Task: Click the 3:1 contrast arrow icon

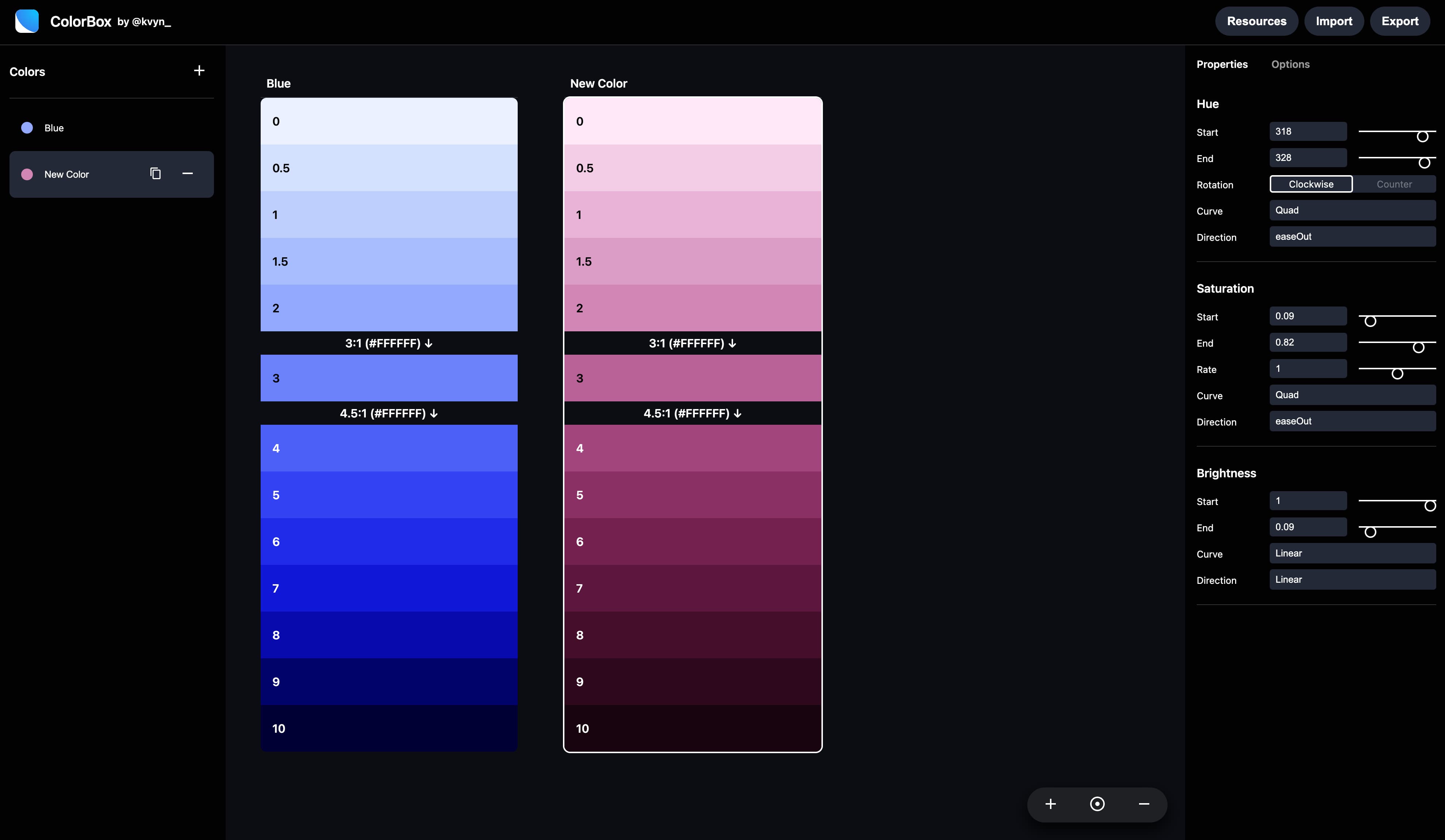Action: 429,343
